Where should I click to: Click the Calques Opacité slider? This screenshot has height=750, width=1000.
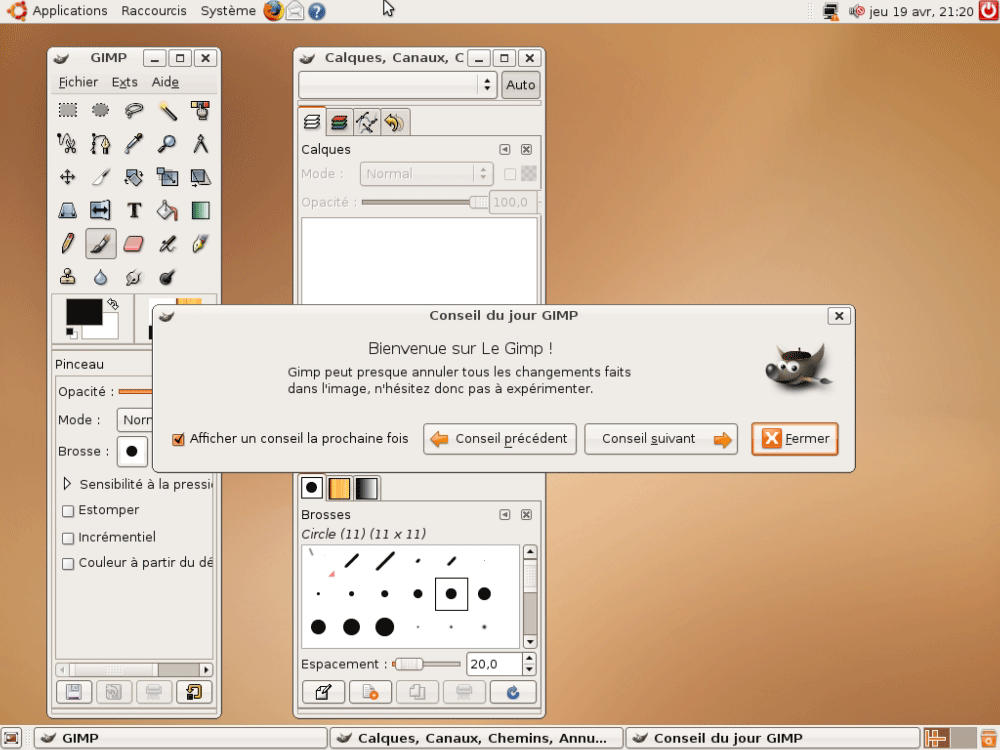[x=425, y=202]
